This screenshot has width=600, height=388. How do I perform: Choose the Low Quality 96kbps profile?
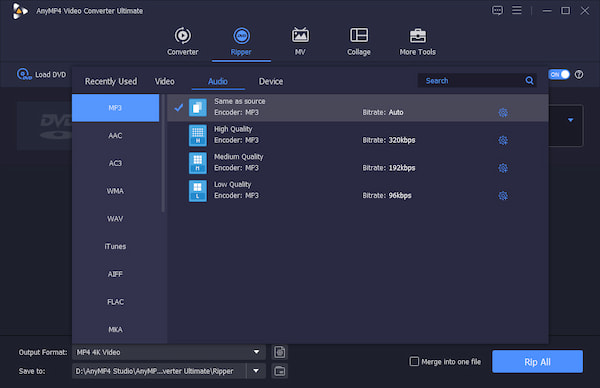click(357, 191)
